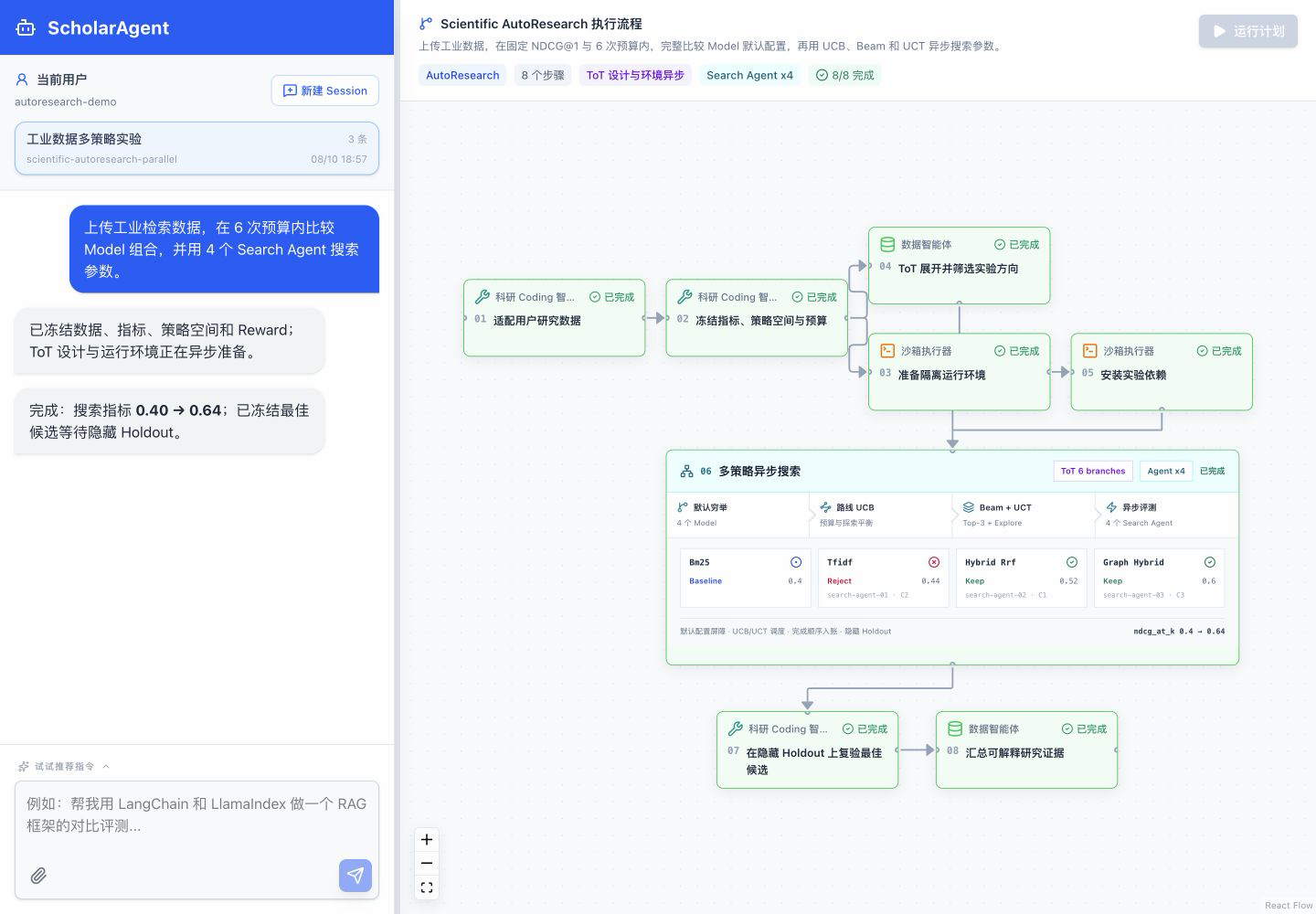Viewport: 1316px width, 914px height.
Task: Click database icon on node 04
Action: coord(887,244)
